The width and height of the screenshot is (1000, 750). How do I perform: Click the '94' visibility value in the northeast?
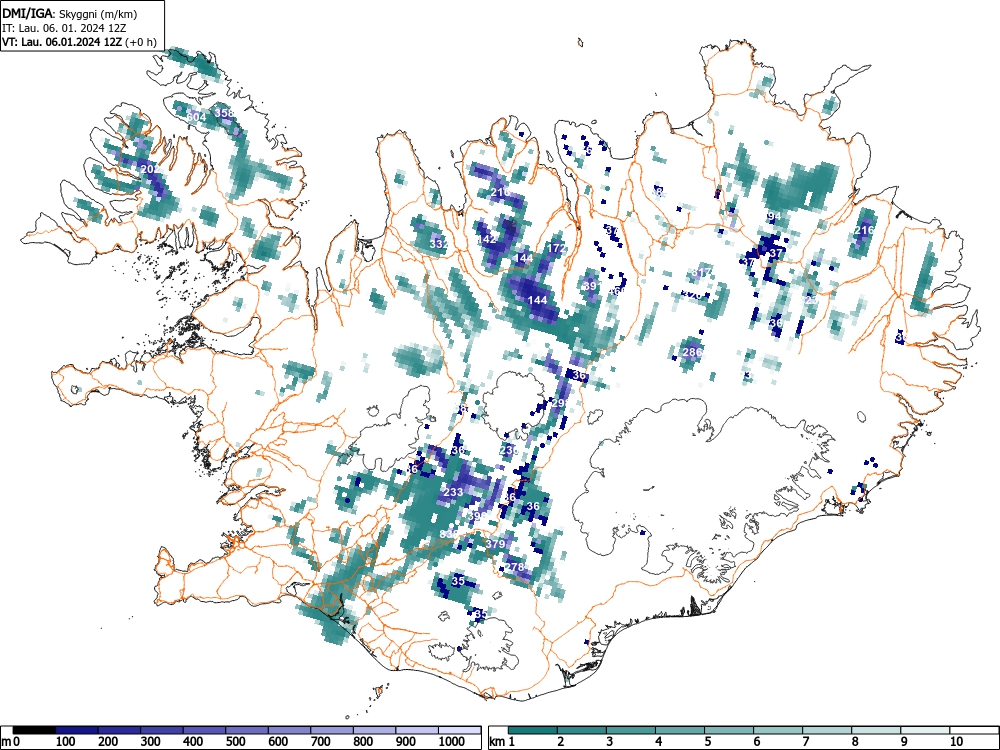[774, 216]
